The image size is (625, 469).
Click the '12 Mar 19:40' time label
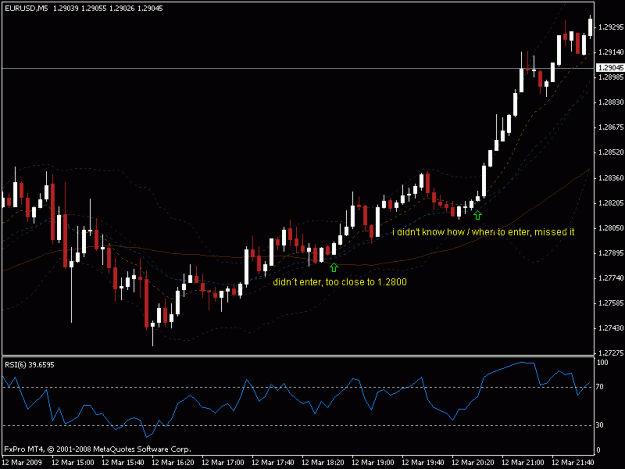click(423, 463)
